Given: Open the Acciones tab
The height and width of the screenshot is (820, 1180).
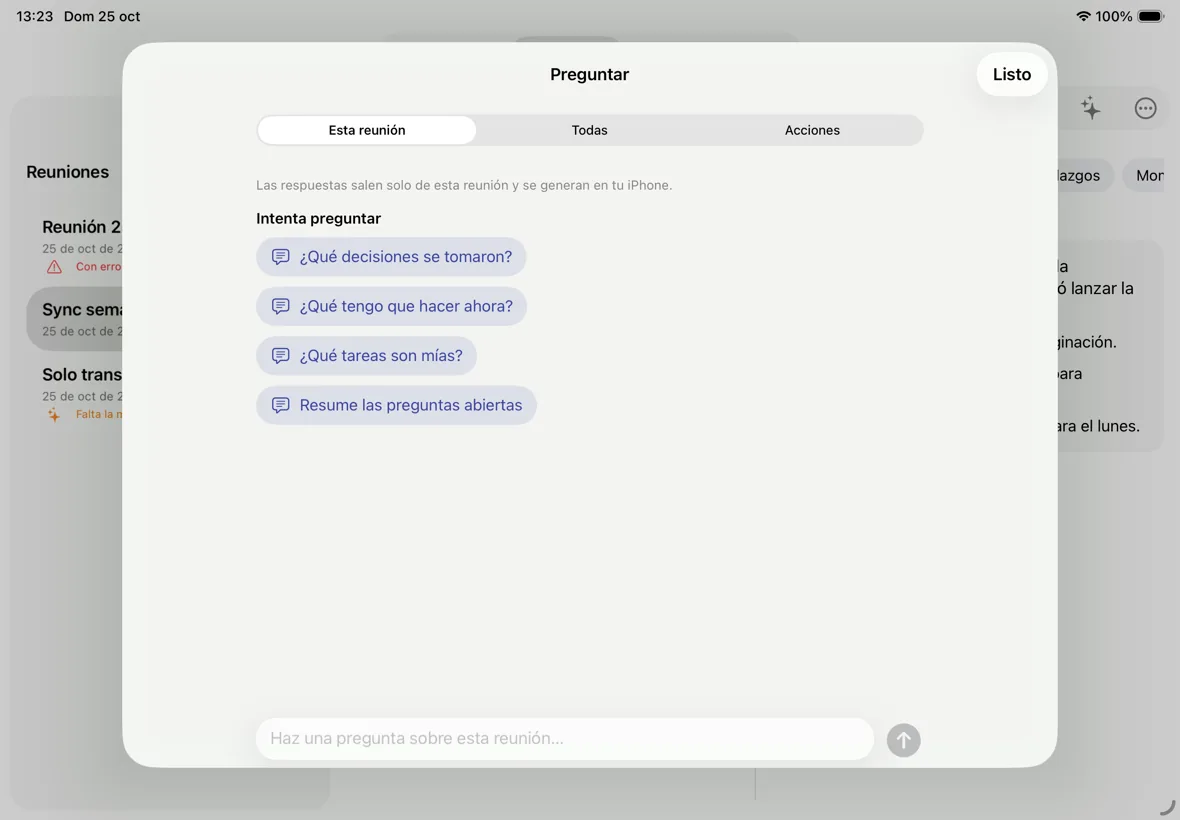Looking at the screenshot, I should tap(812, 130).
